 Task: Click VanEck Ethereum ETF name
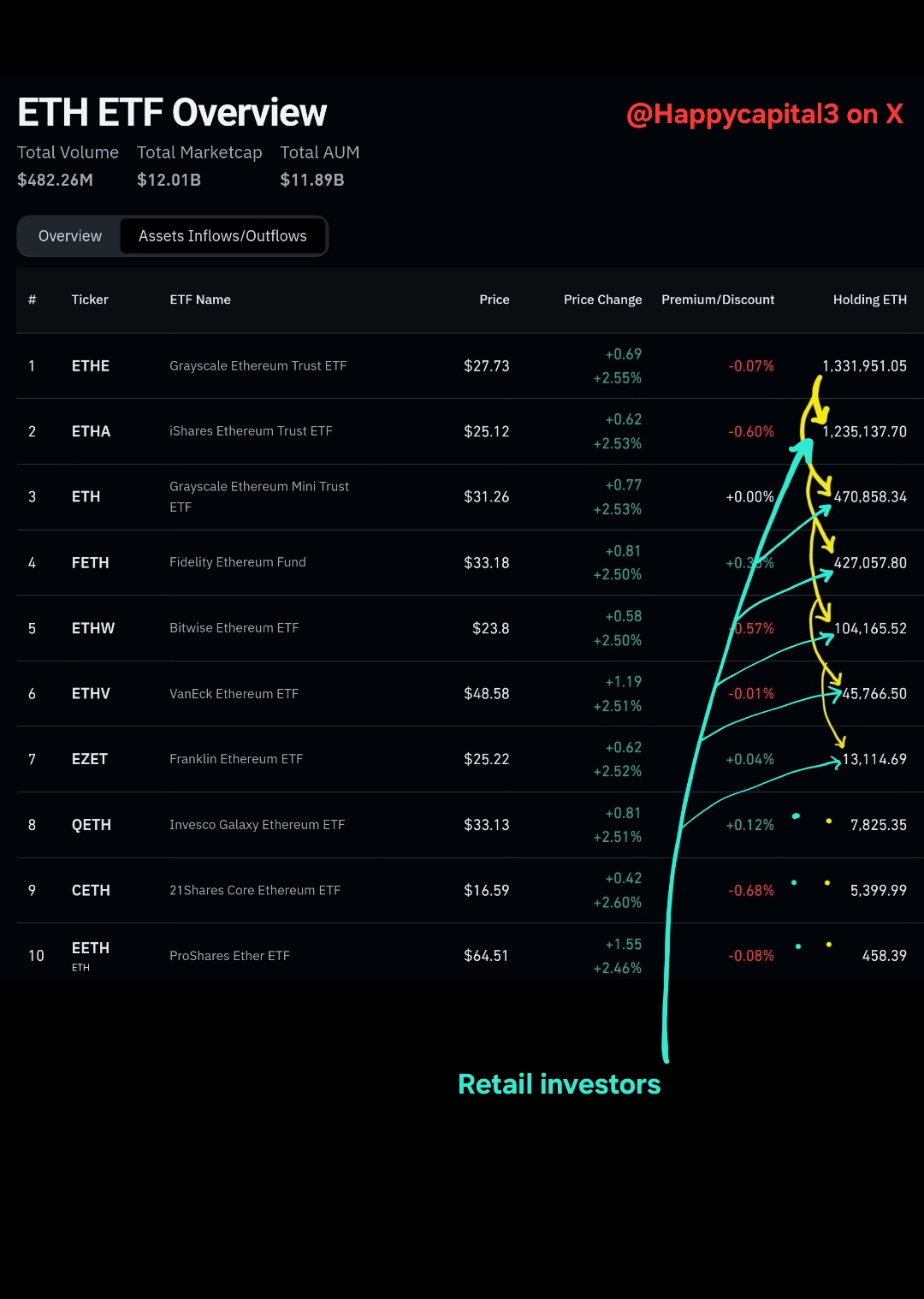pos(234,693)
